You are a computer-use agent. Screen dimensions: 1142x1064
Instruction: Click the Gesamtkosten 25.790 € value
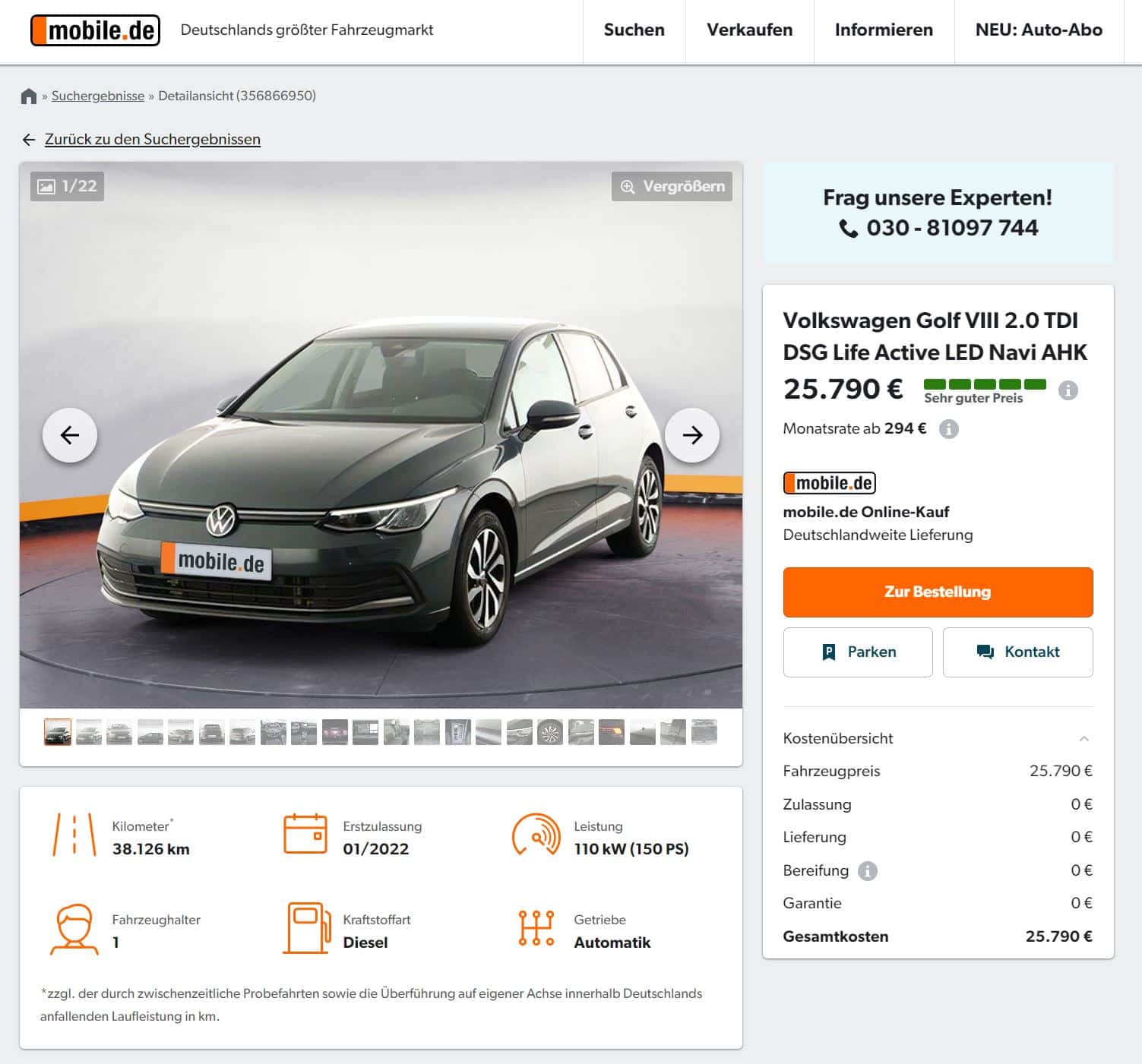click(x=1059, y=936)
